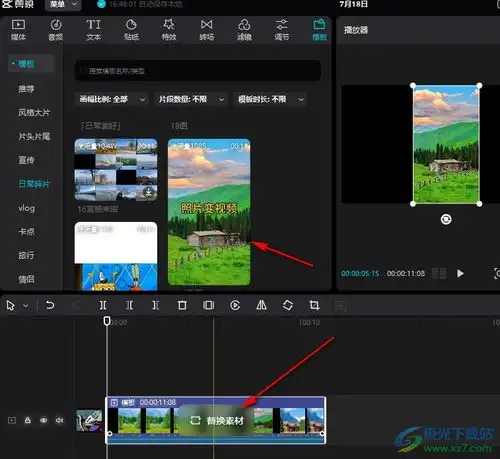Open the Text (文本) panel

click(x=93, y=30)
